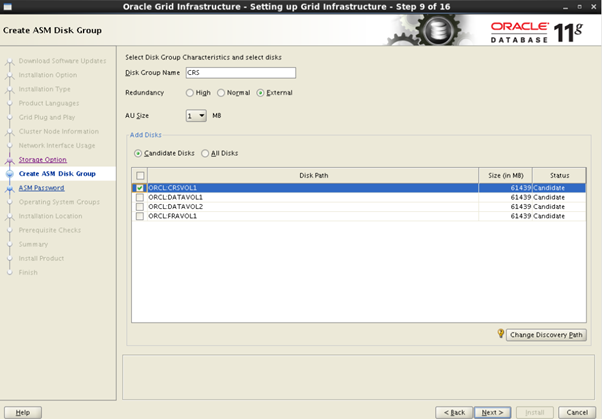Click the Cancel button
The height and width of the screenshot is (419, 602).
[x=577, y=412]
